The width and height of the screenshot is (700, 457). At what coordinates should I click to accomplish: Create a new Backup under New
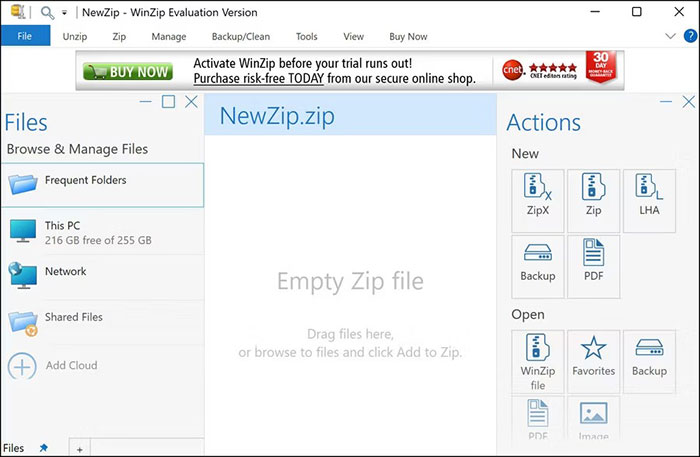(538, 266)
